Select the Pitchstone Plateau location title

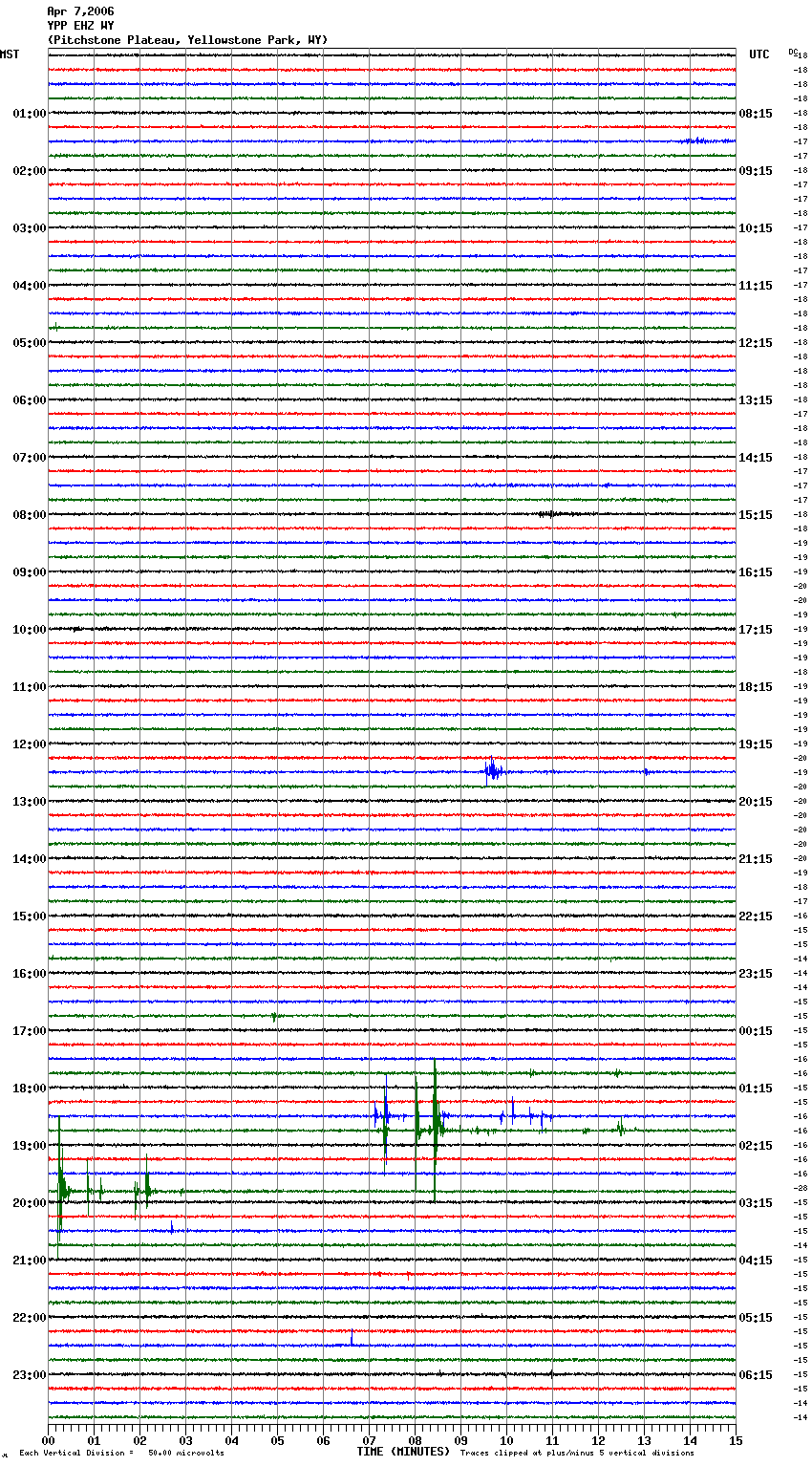pyautogui.click(x=187, y=40)
